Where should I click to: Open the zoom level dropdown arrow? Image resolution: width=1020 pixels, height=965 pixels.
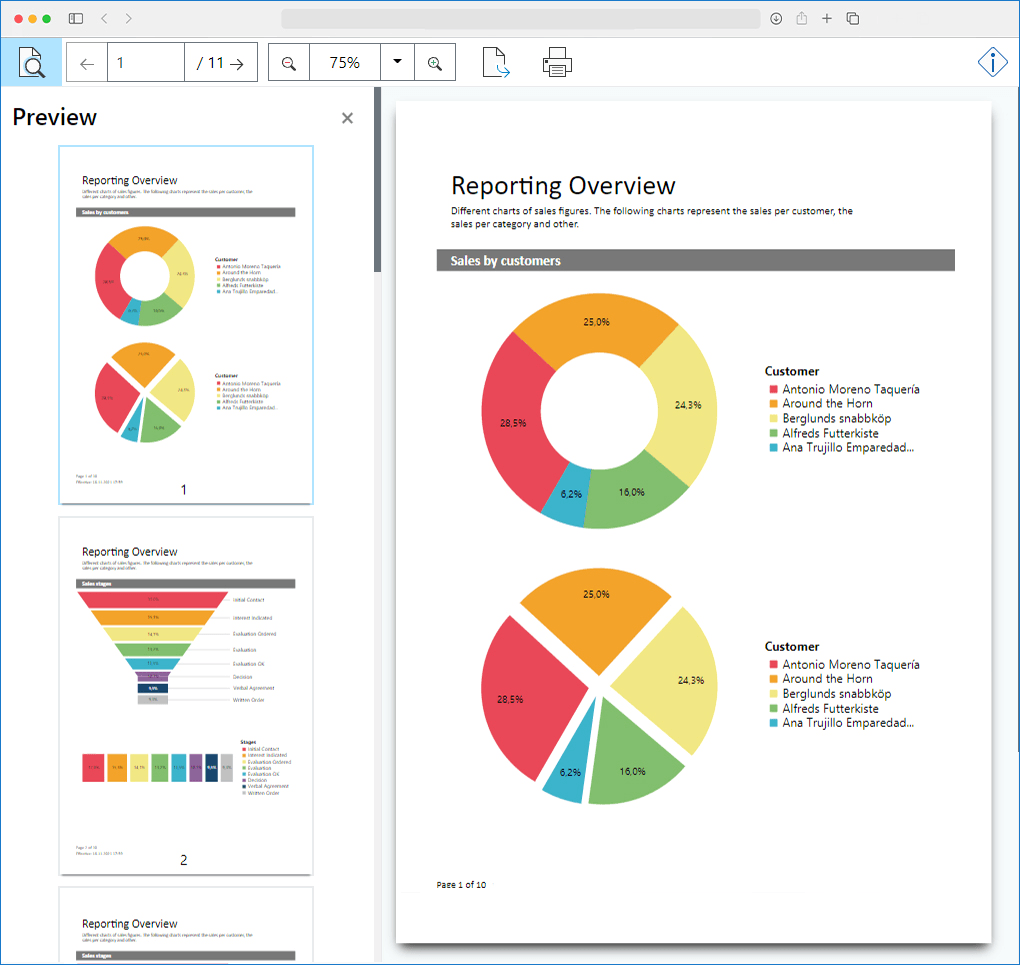[x=397, y=62]
